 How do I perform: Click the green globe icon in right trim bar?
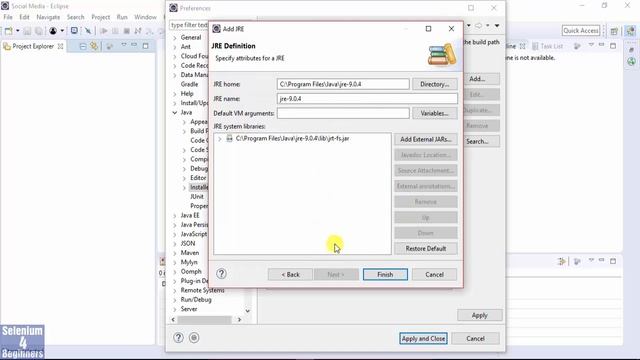[631, 62]
